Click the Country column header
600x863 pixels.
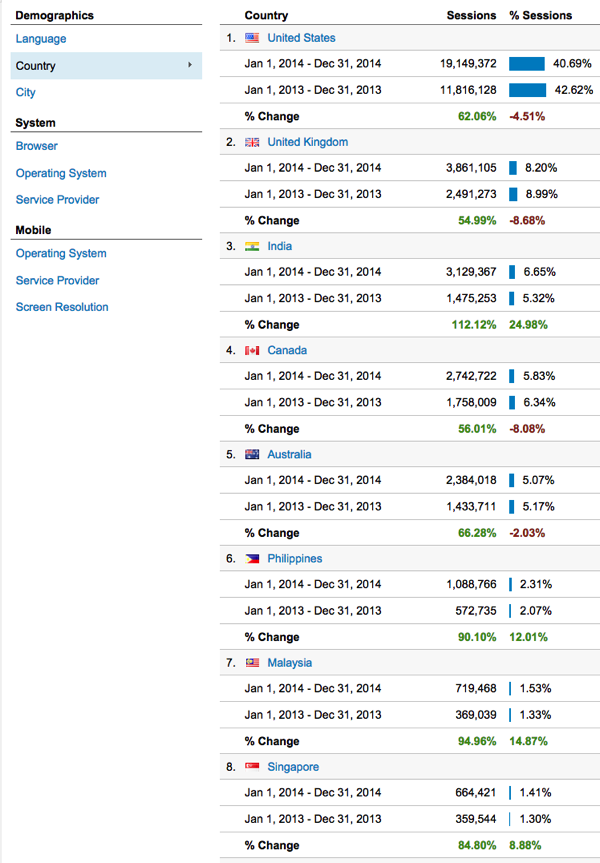tap(266, 15)
